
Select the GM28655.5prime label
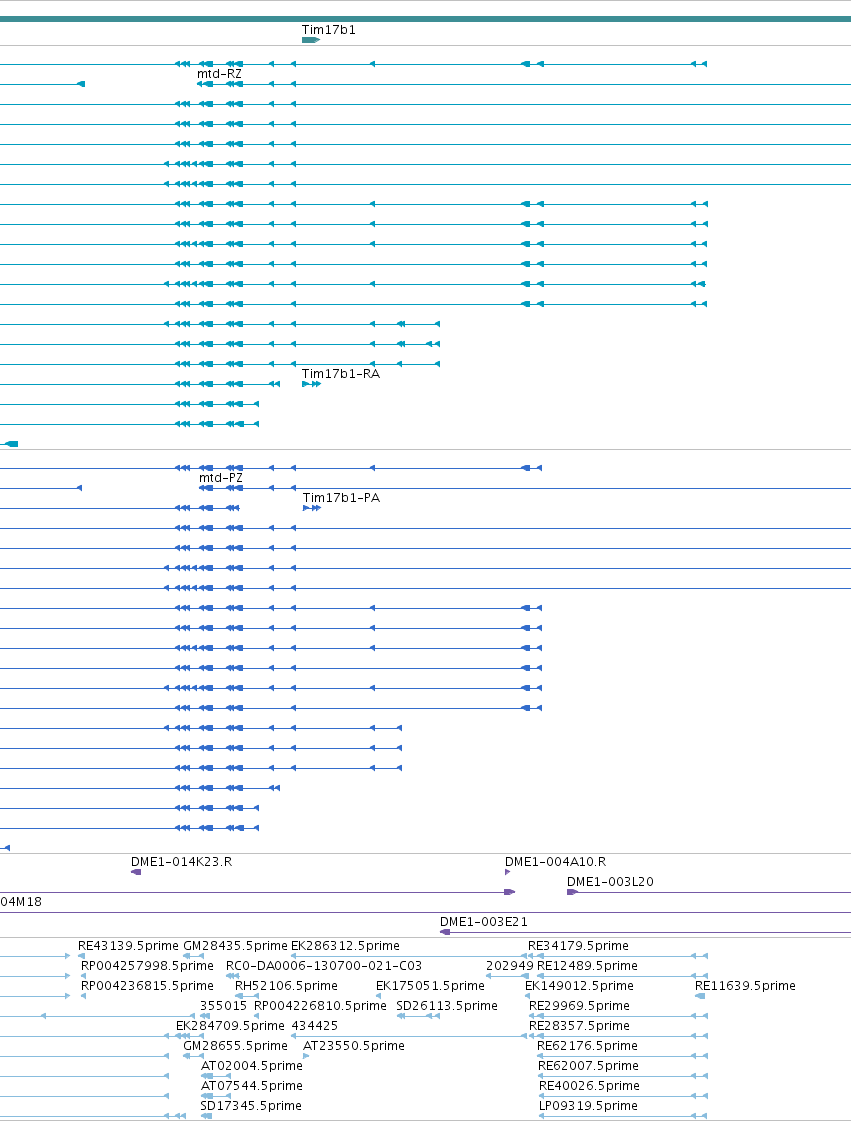pos(235,1046)
